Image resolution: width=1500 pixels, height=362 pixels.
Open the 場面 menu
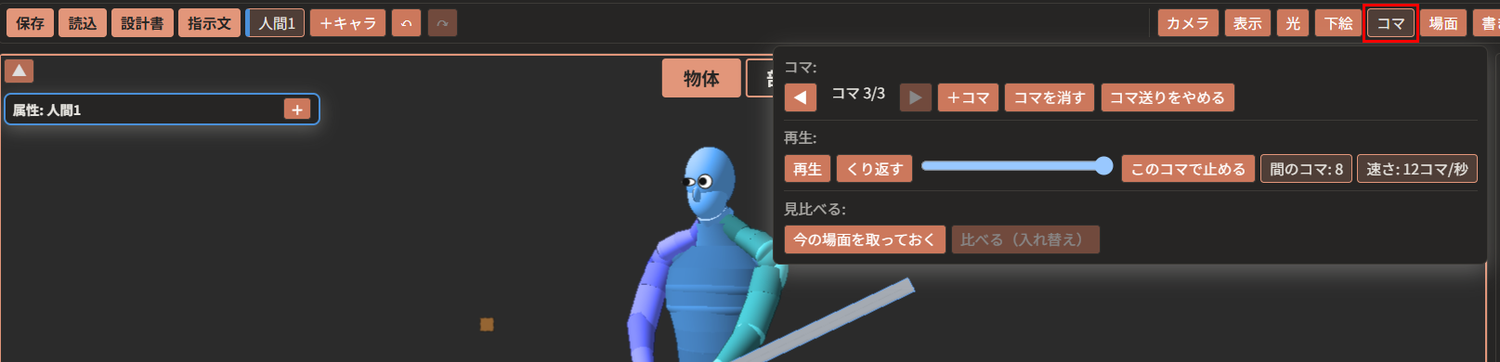[1443, 24]
